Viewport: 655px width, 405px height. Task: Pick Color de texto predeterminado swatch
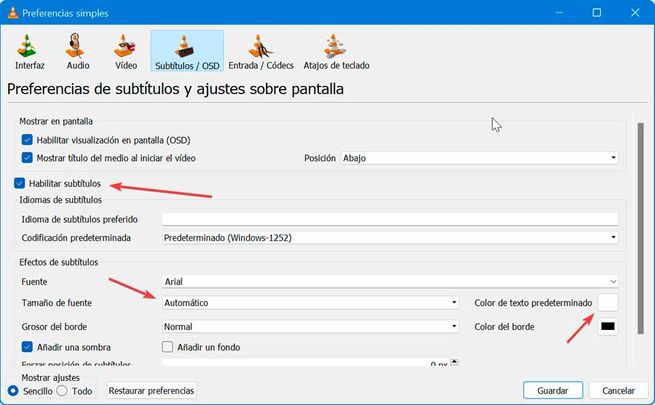607,303
